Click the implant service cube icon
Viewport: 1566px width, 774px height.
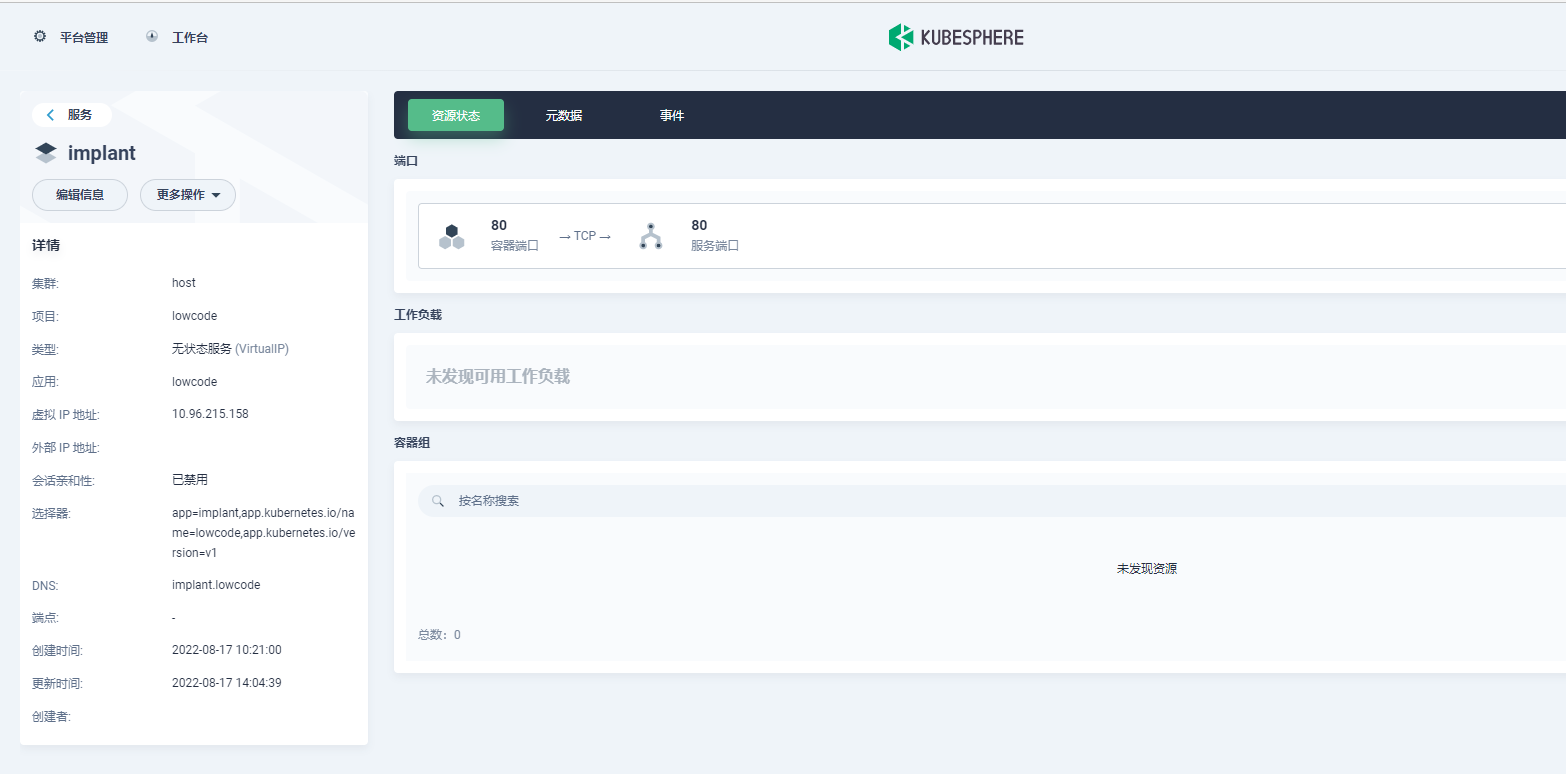pyautogui.click(x=46, y=151)
